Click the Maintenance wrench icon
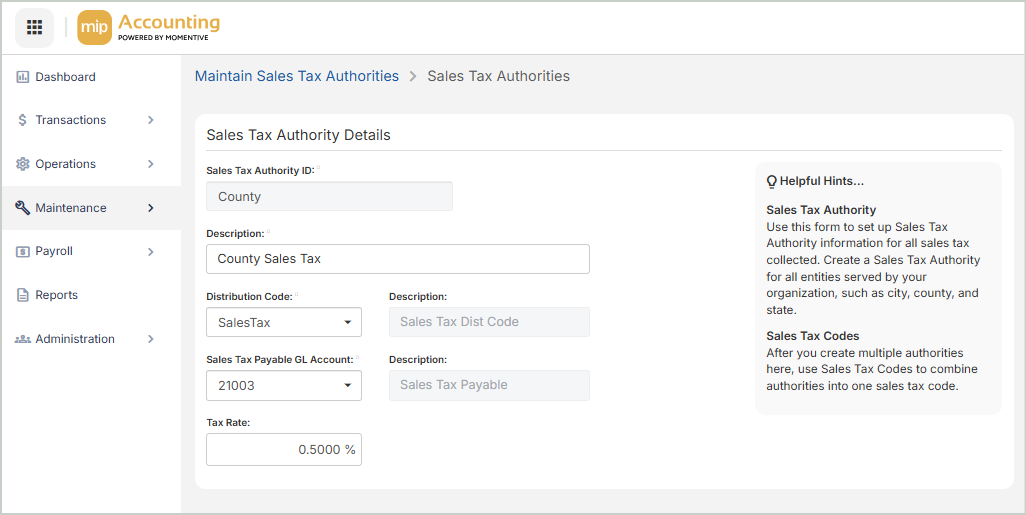 (x=22, y=208)
